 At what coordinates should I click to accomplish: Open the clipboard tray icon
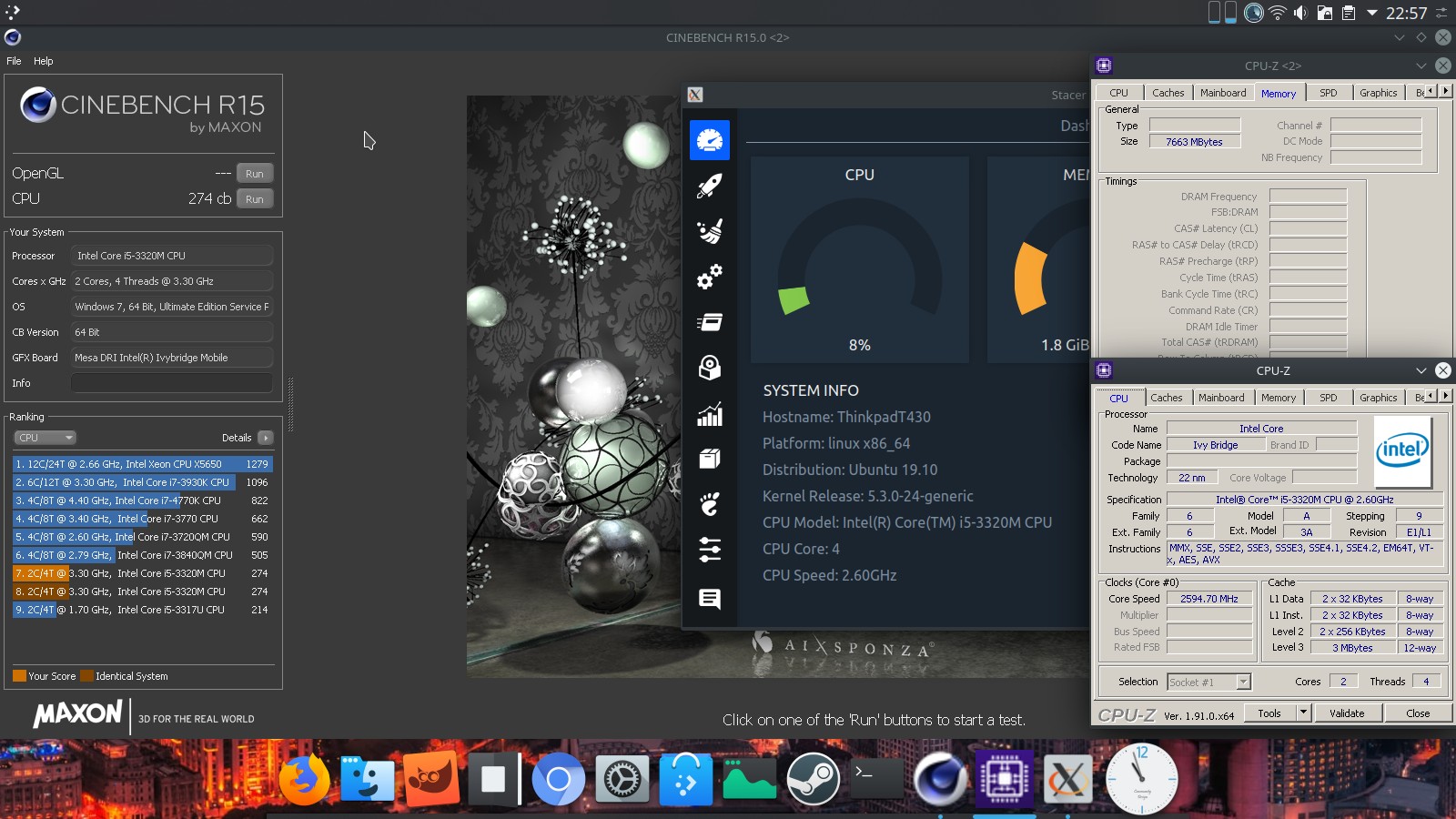pyautogui.click(x=1349, y=13)
